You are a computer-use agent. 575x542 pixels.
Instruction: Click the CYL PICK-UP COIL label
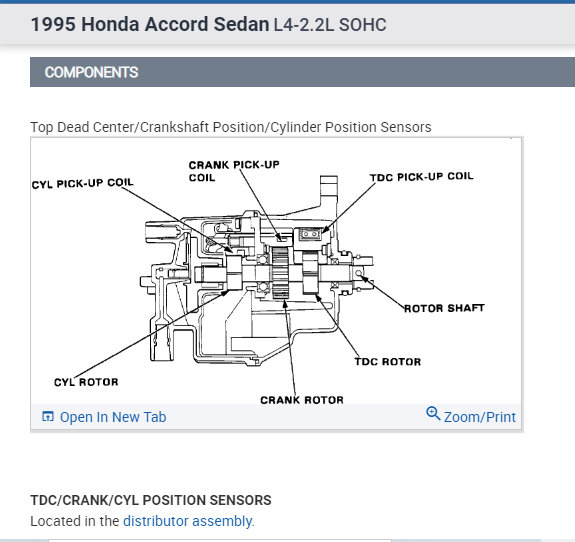(x=83, y=183)
